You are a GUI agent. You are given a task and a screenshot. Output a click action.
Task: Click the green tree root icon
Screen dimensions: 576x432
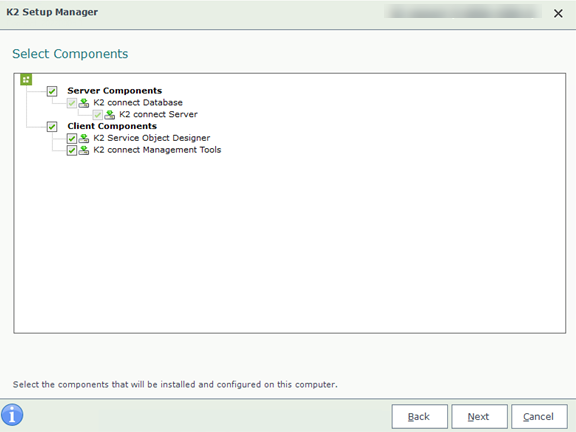[x=26, y=79]
